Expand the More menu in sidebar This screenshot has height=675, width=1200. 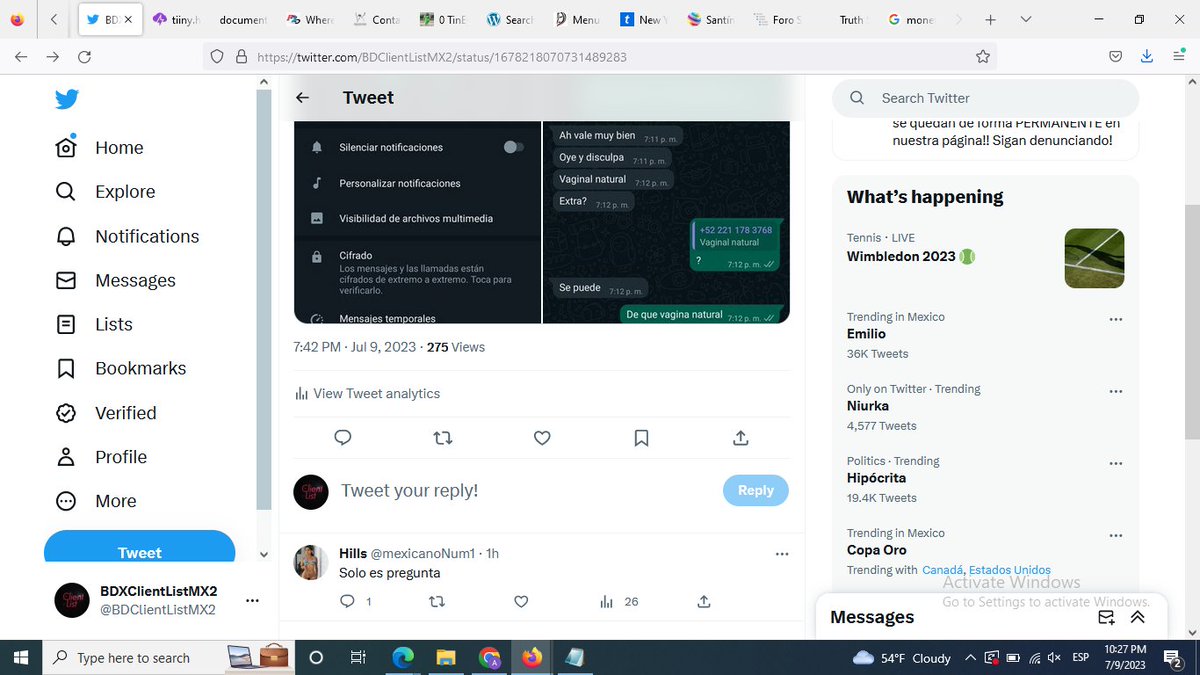coord(97,501)
